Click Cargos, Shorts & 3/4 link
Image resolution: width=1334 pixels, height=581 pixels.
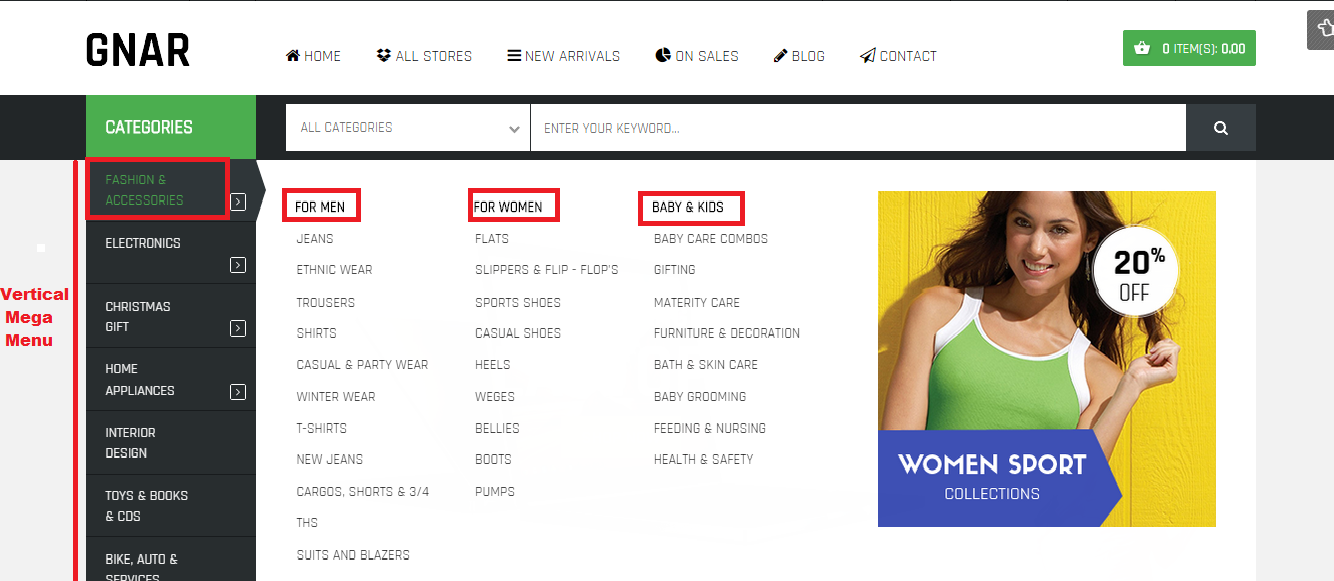(x=363, y=492)
